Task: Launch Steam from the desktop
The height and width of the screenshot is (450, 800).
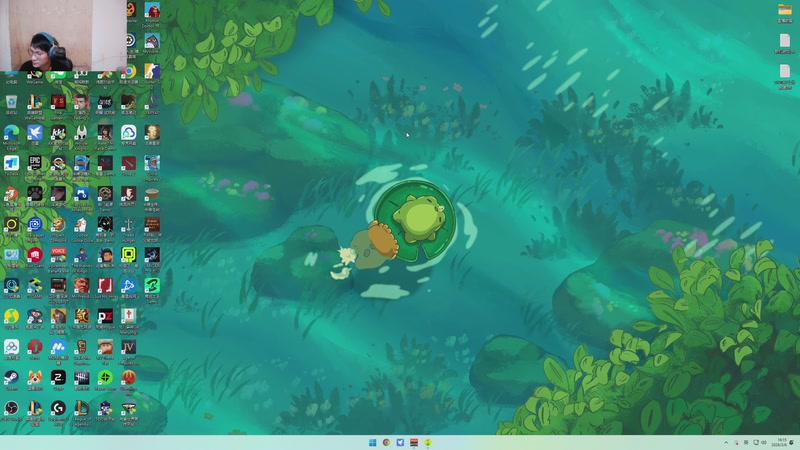Action: (11, 378)
